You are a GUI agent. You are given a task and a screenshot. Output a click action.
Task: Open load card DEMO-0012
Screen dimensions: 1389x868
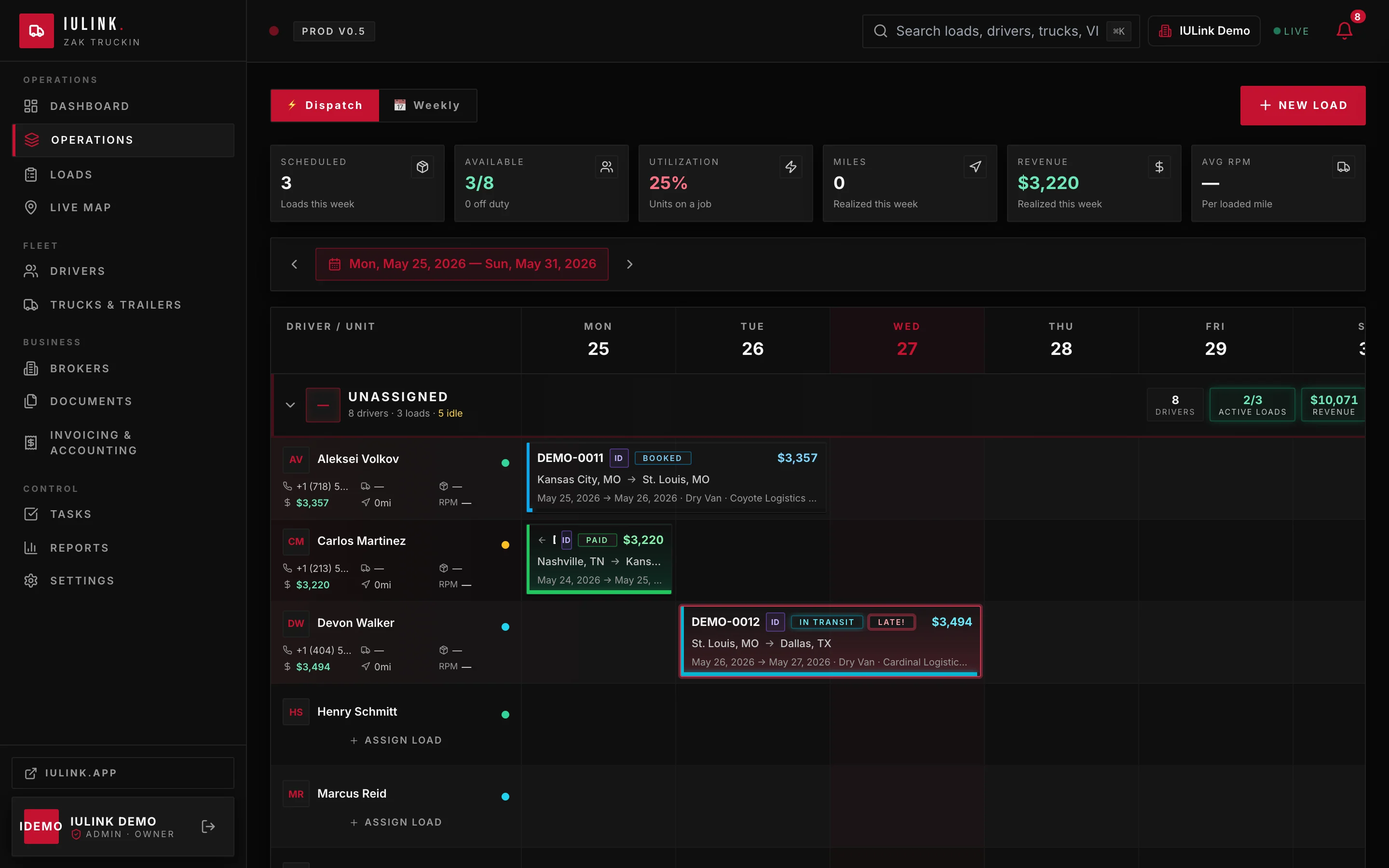pos(830,641)
